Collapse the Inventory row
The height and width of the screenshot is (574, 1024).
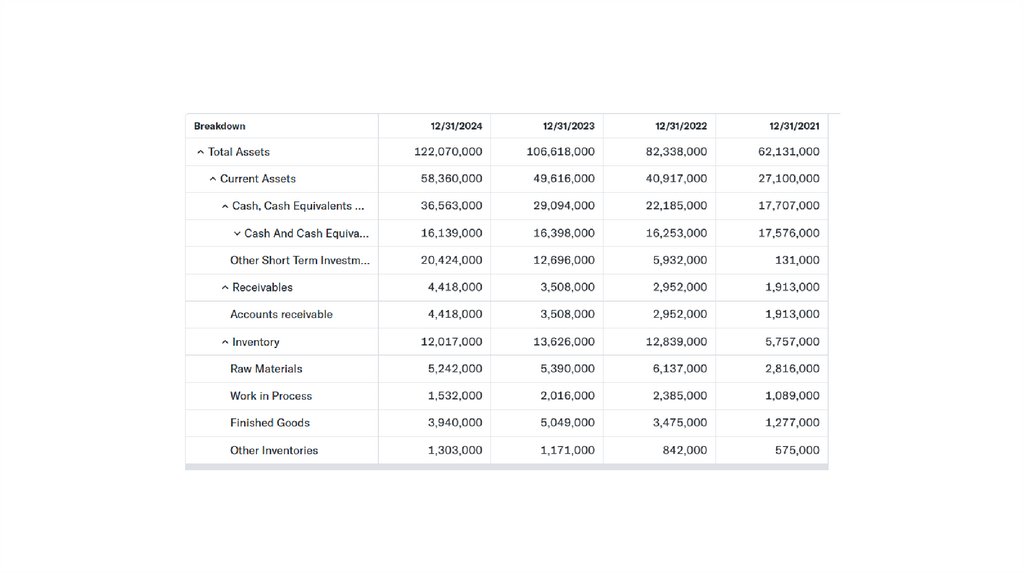225,342
